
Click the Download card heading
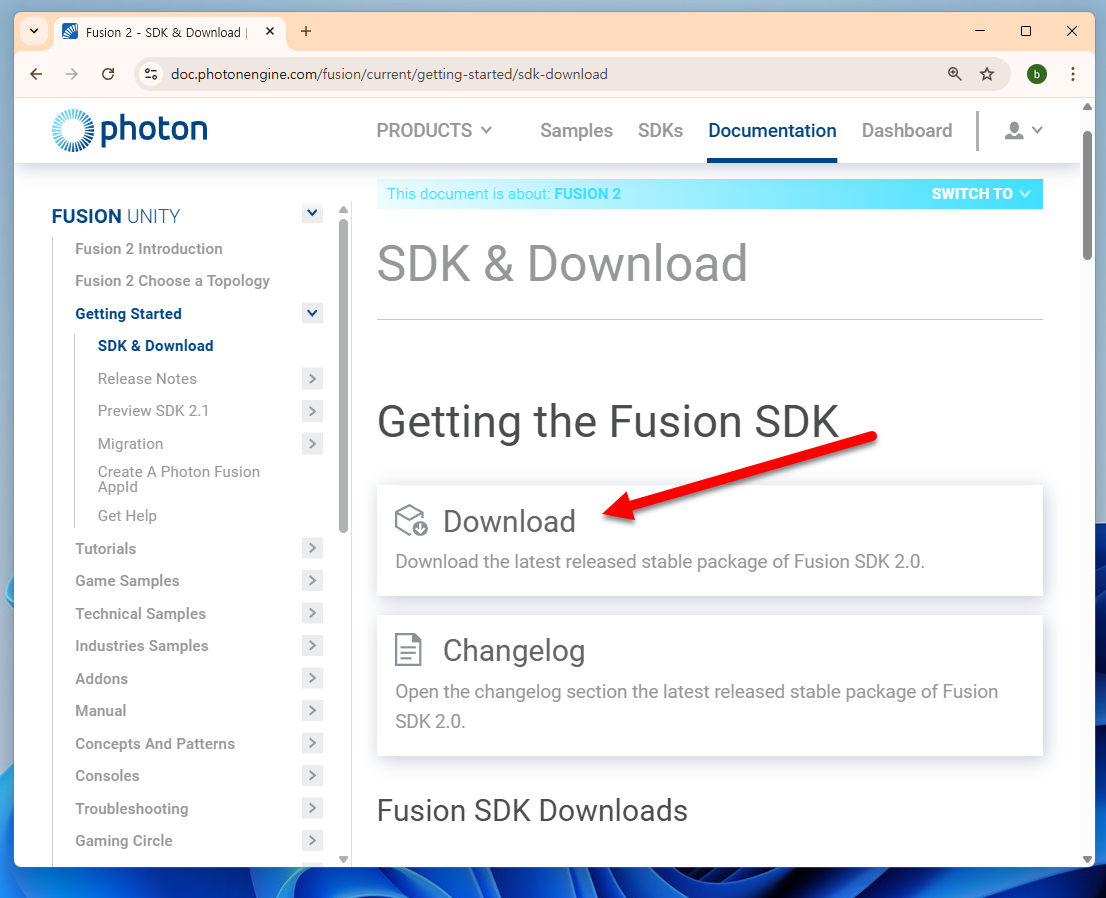coord(509,521)
